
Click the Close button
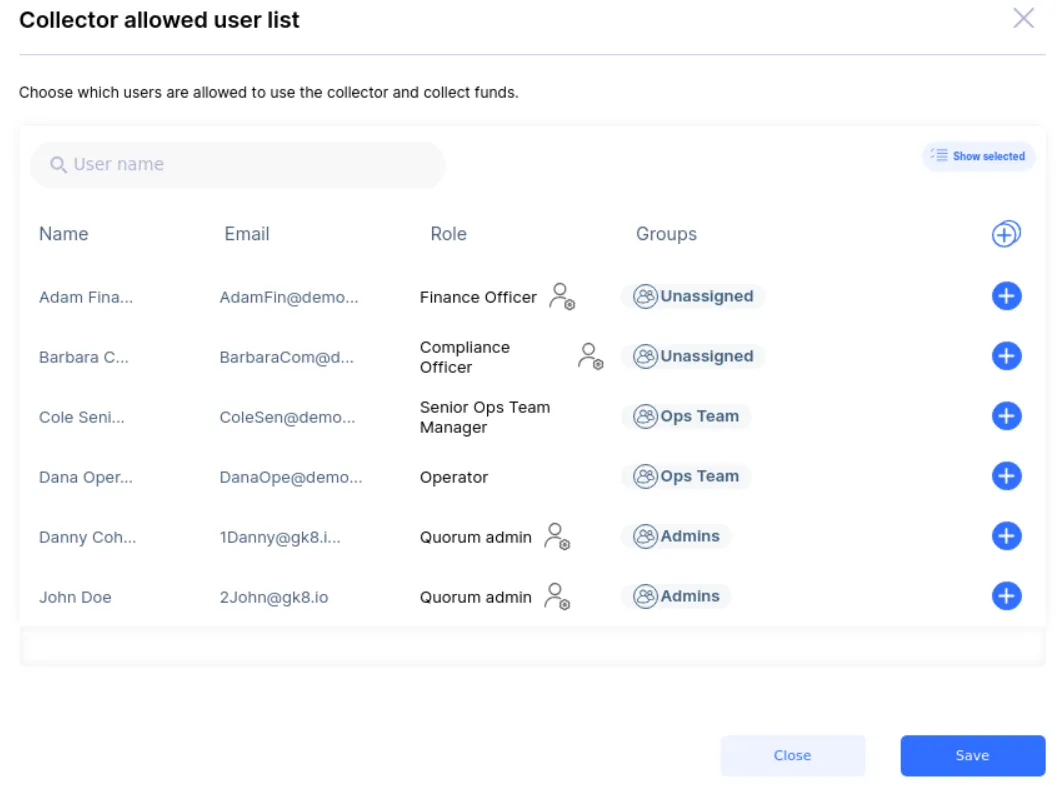point(793,755)
